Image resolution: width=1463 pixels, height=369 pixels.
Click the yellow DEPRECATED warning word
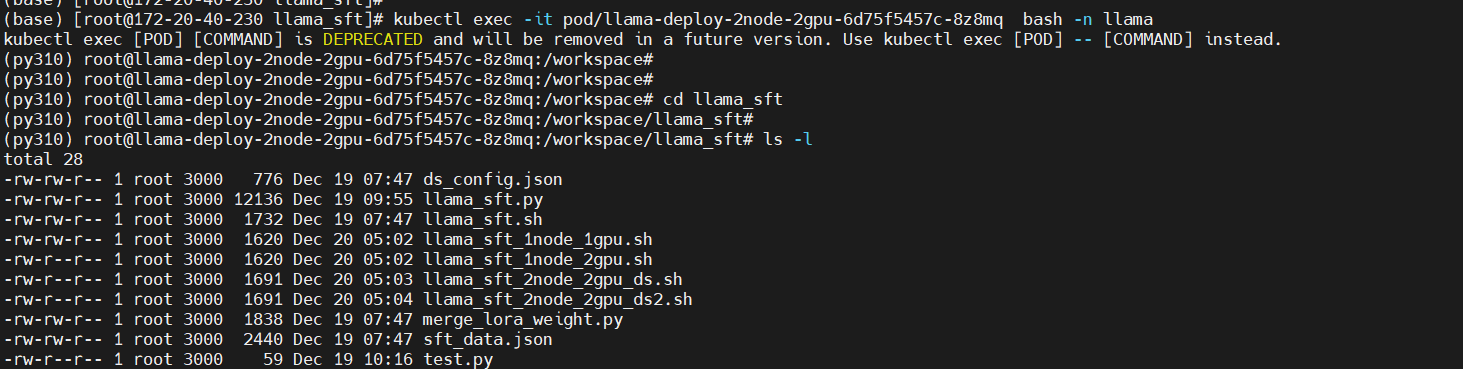pyautogui.click(x=373, y=40)
